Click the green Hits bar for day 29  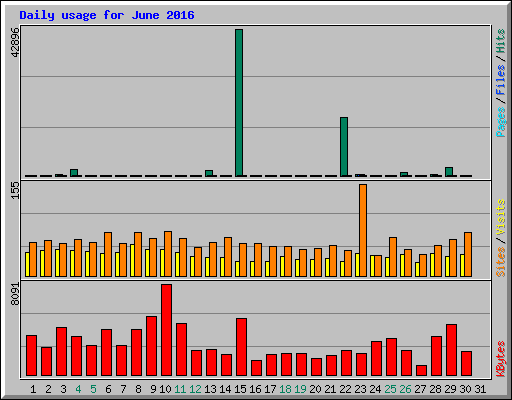click(449, 172)
